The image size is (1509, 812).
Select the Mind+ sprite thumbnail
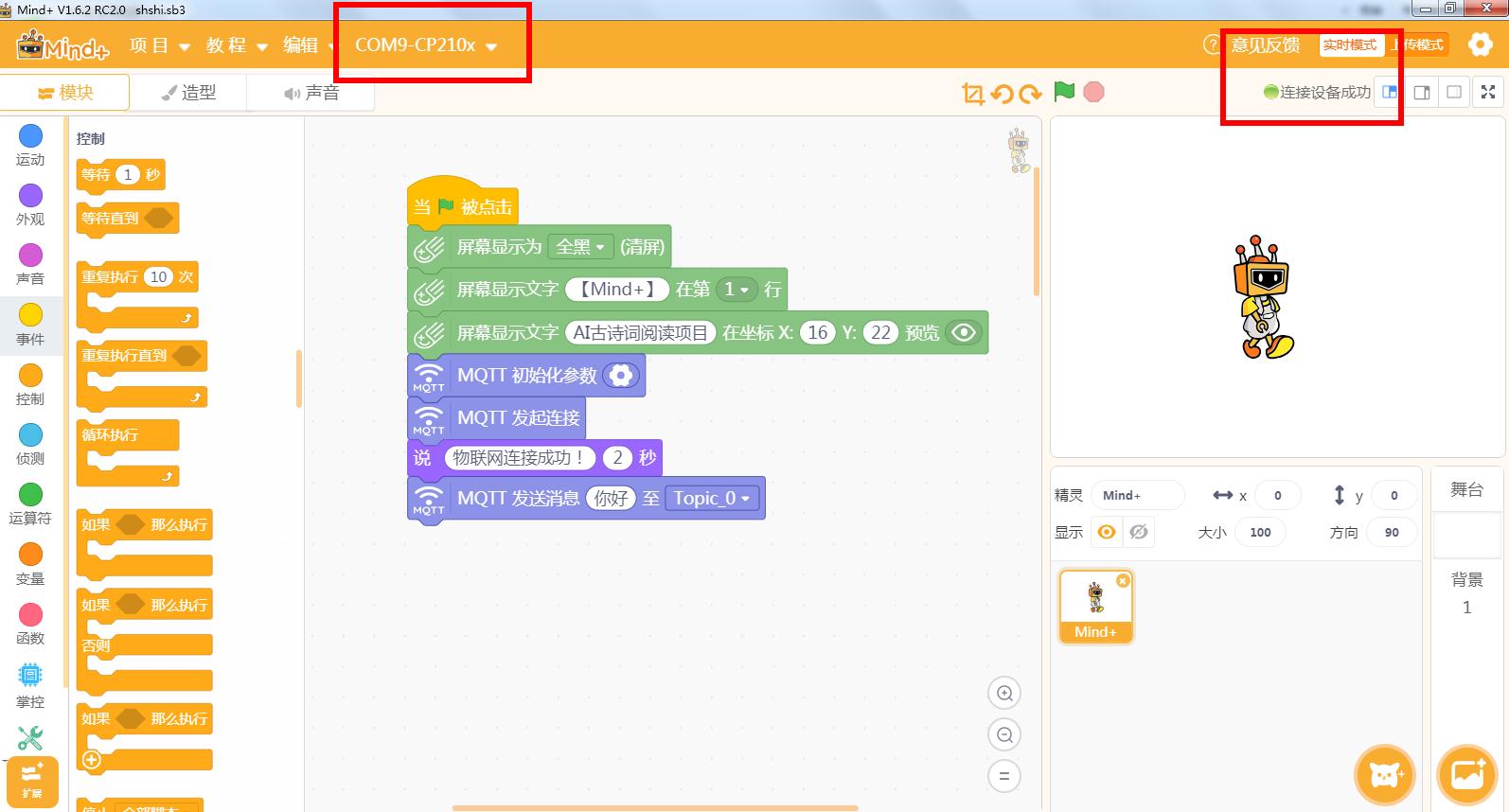pos(1096,607)
